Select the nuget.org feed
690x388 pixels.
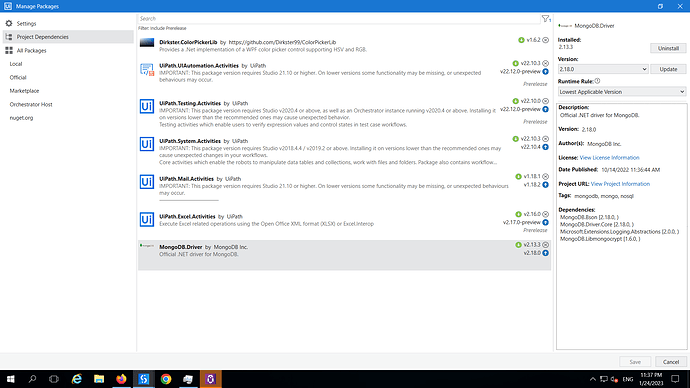pyautogui.click(x=21, y=118)
